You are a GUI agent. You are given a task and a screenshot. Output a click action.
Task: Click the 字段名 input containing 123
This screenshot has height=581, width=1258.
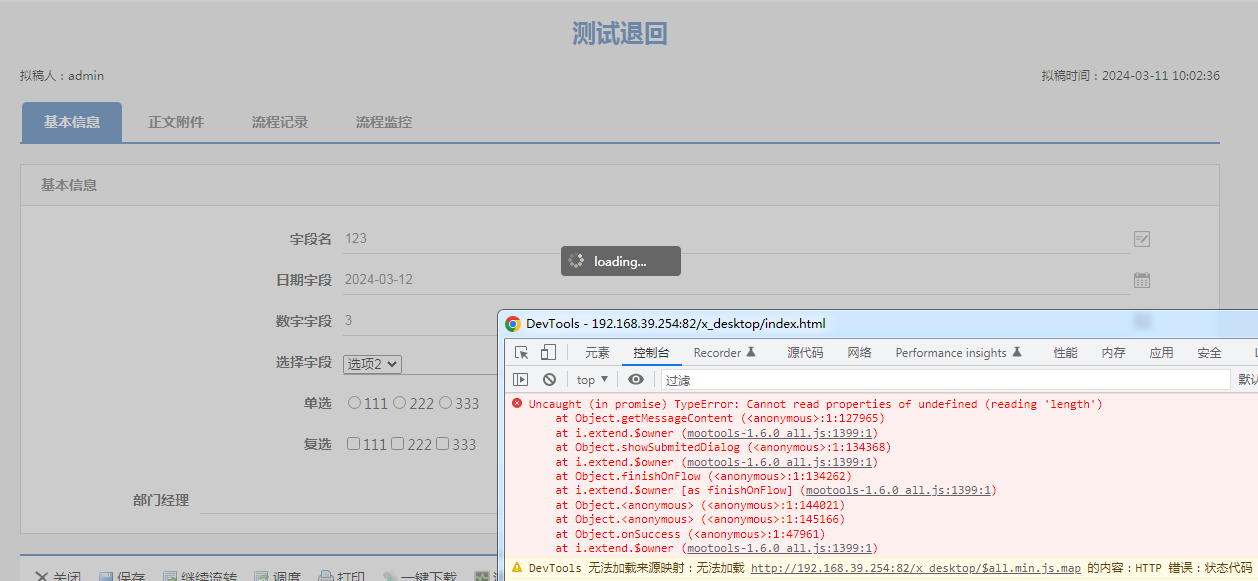tap(737, 239)
